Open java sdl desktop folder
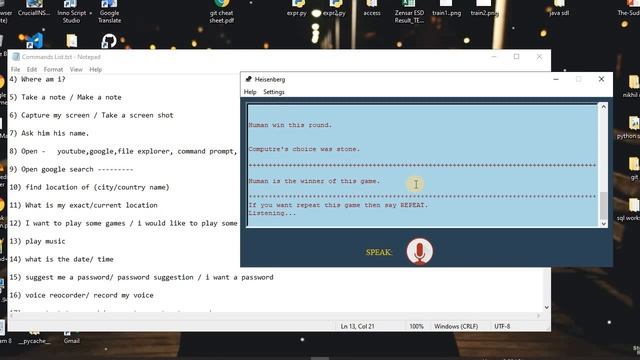 pos(559,8)
